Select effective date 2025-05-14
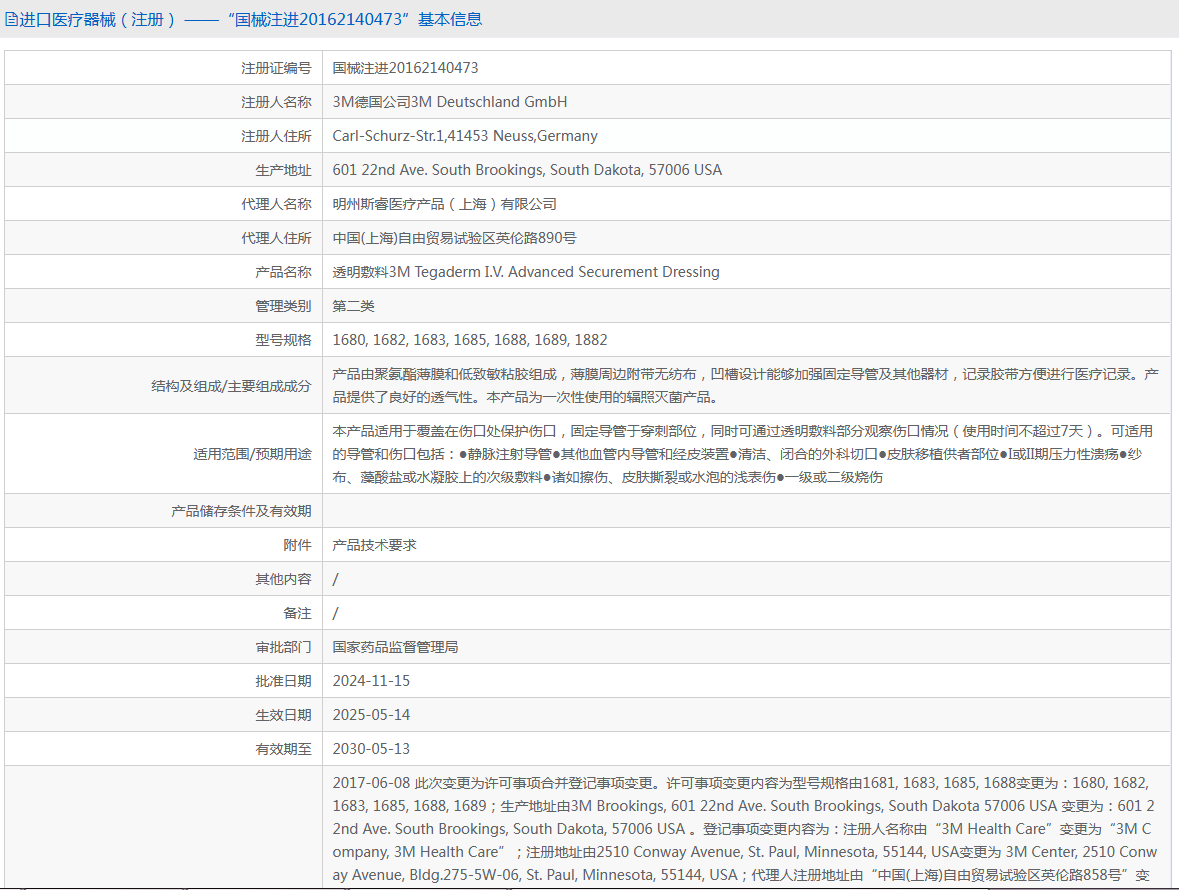 point(371,715)
